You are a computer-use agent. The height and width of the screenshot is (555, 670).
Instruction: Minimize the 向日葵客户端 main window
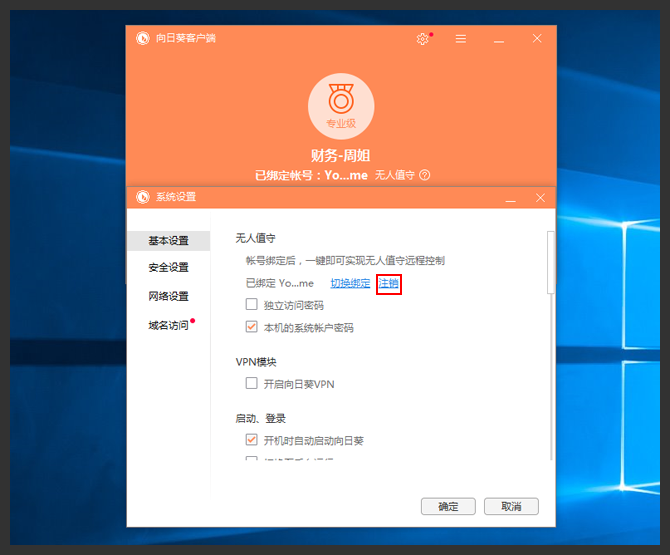(499, 39)
